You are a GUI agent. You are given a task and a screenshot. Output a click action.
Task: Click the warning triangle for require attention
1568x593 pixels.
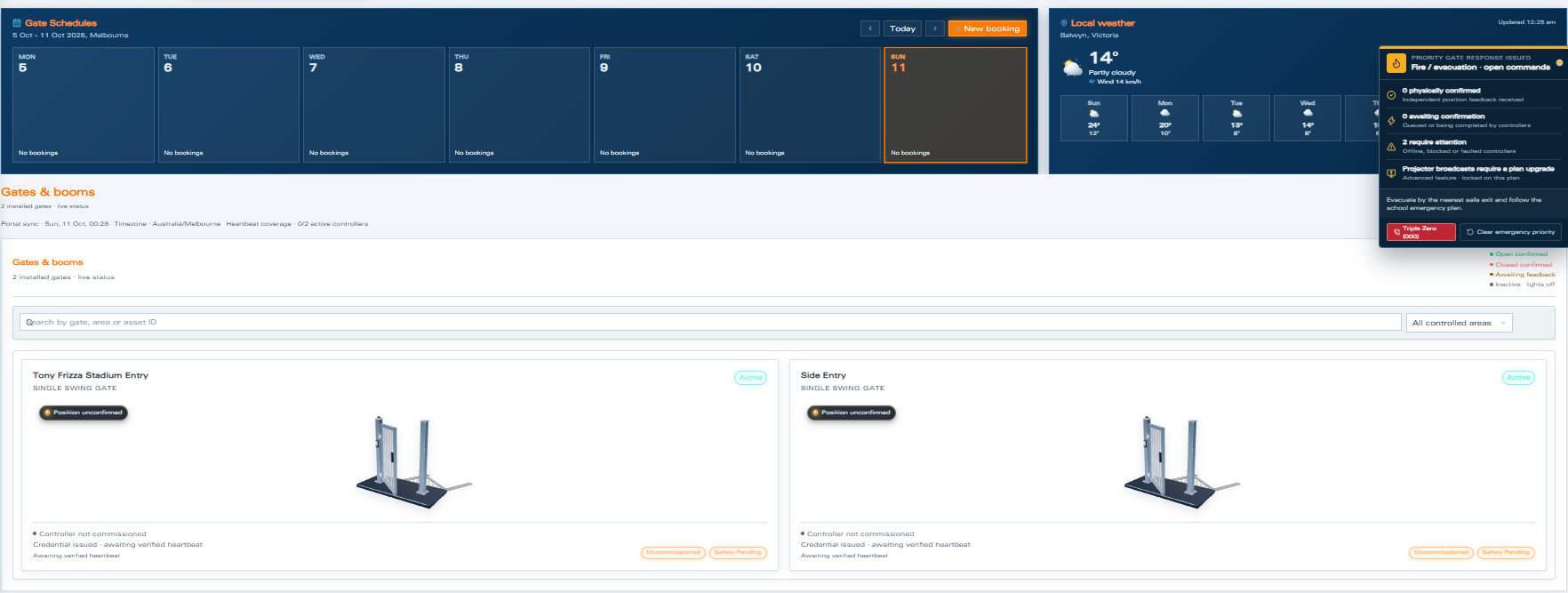pyautogui.click(x=1391, y=147)
